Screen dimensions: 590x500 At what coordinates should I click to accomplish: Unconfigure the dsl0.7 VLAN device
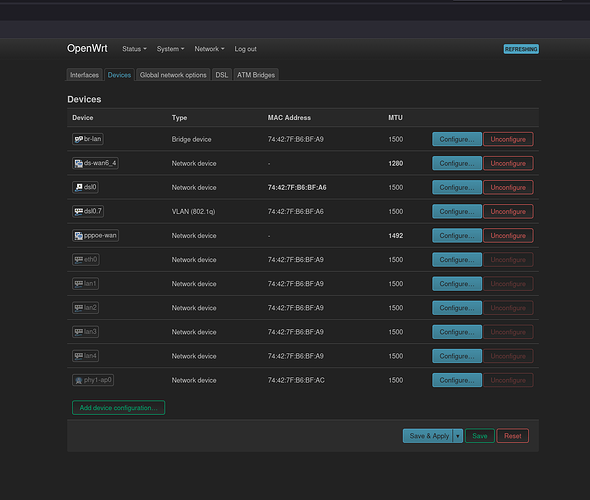point(508,211)
